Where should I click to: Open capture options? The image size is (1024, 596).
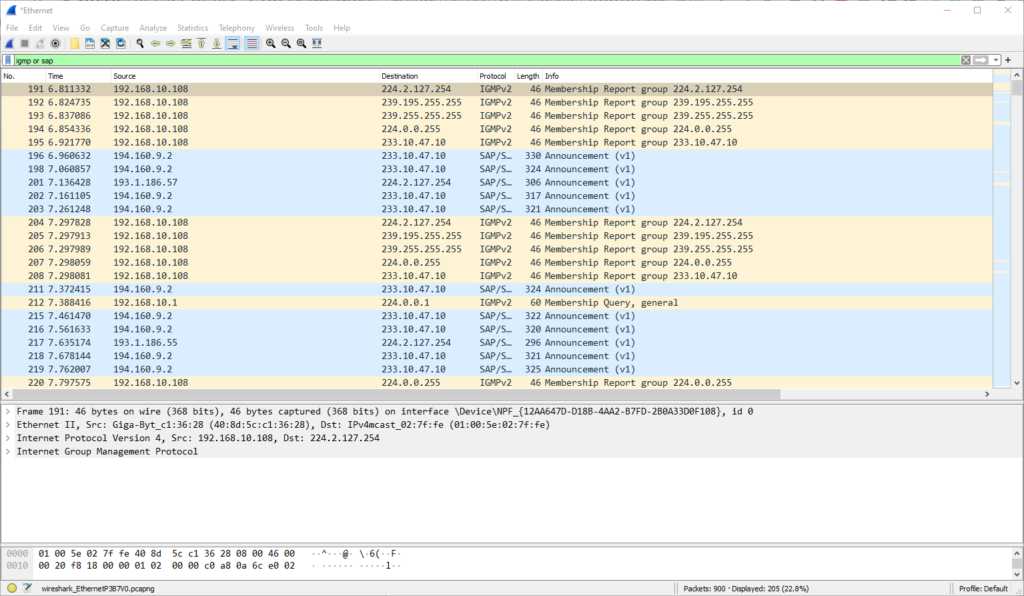(56, 43)
